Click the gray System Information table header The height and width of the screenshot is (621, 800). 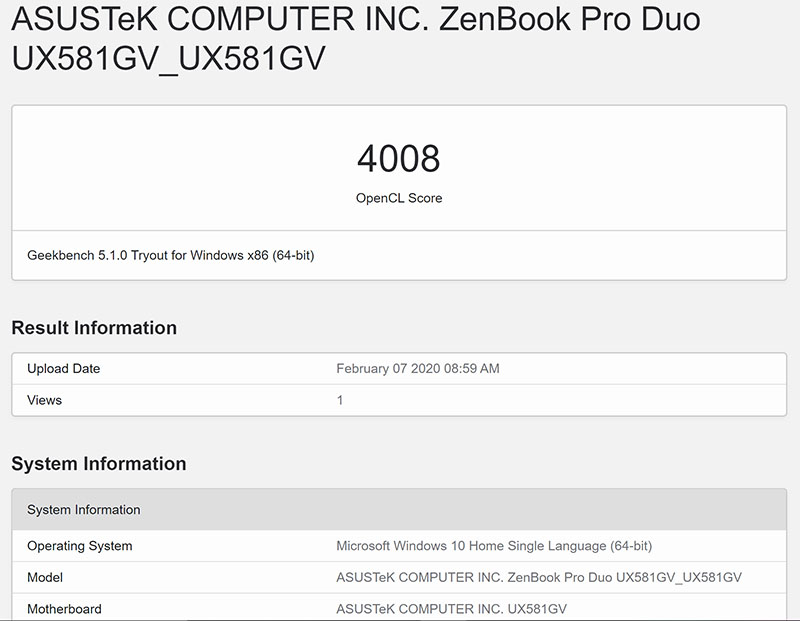[x=84, y=510]
